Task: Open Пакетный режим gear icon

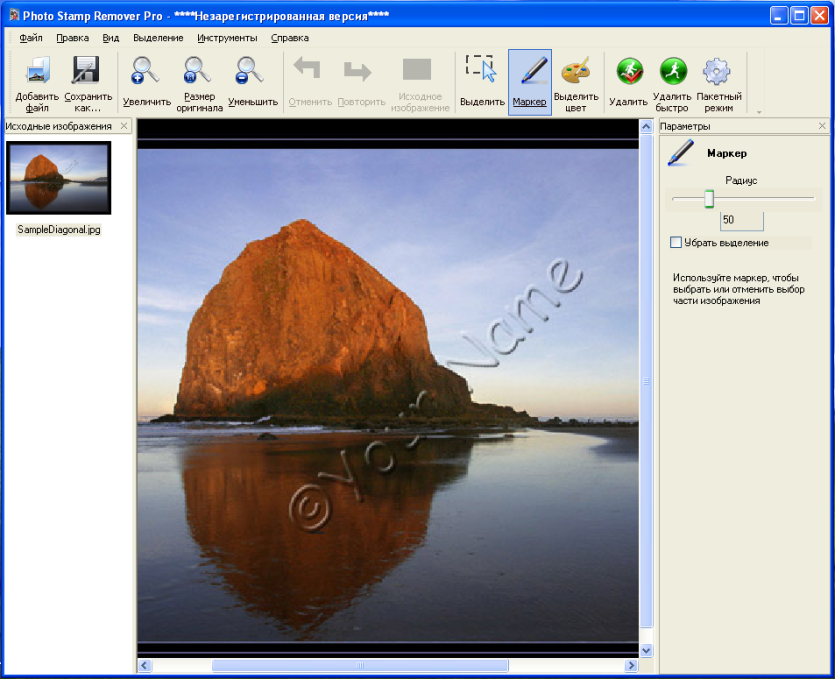Action: point(717,71)
